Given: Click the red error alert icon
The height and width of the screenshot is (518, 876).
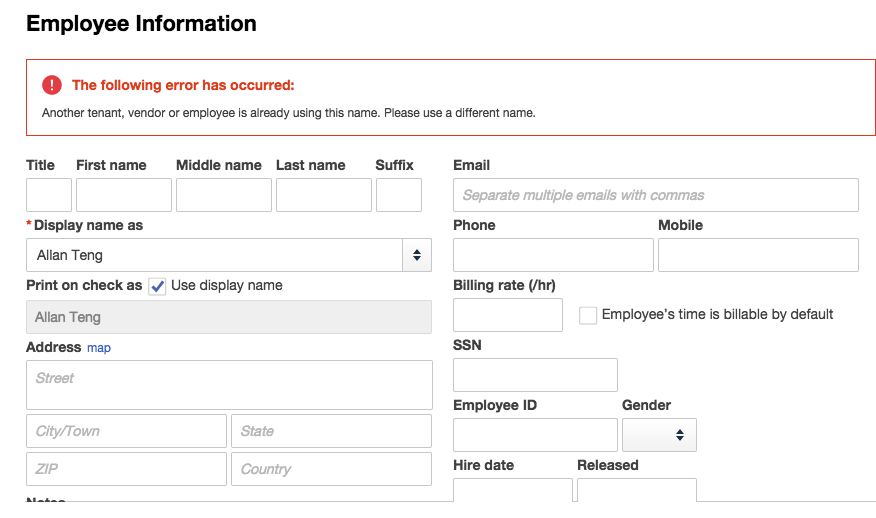Looking at the screenshot, I should point(52,86).
